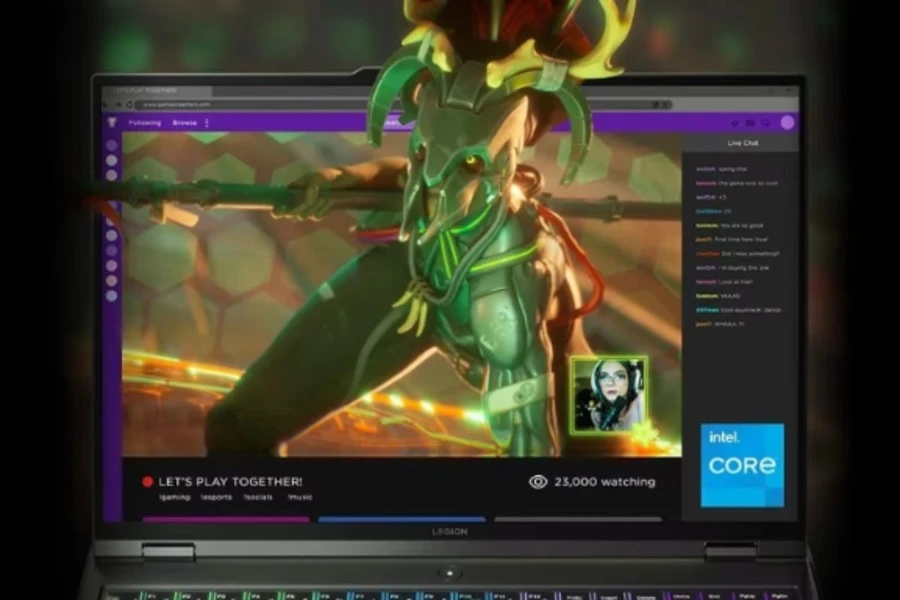Click the first header icon left of the profile avatar
Viewport: 900px width, 600px height.
point(735,123)
